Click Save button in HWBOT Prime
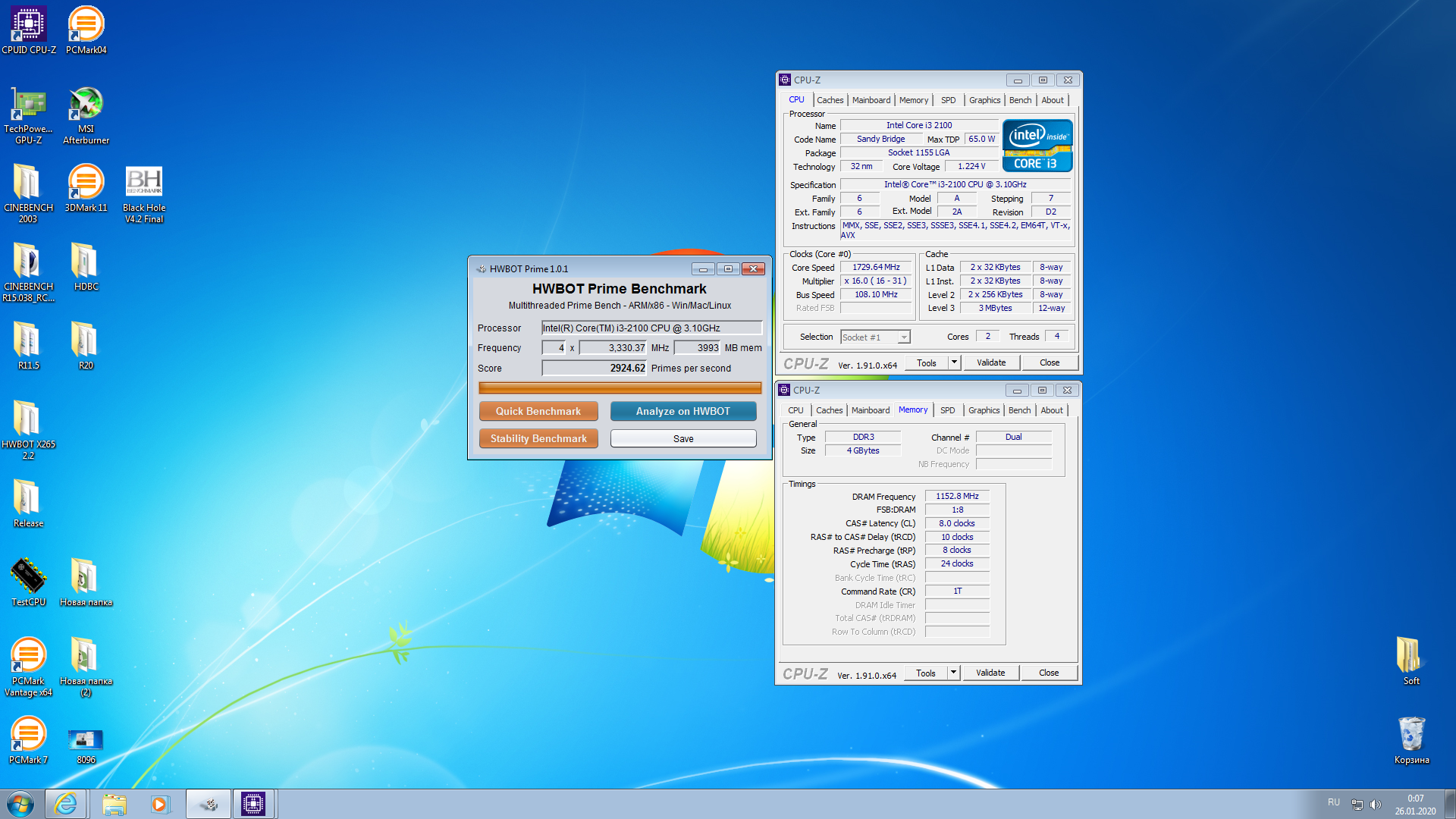 click(683, 438)
